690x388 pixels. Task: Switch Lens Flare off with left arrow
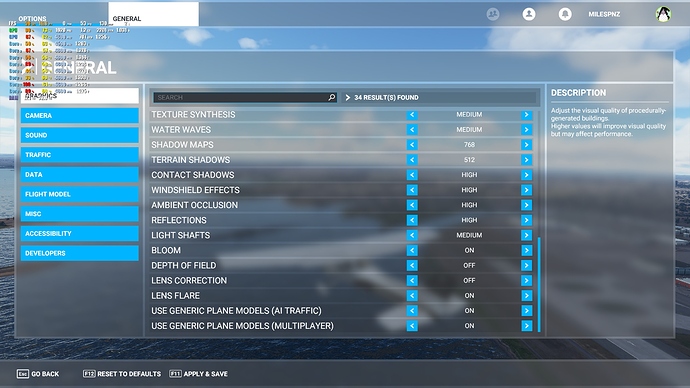pyautogui.click(x=412, y=296)
